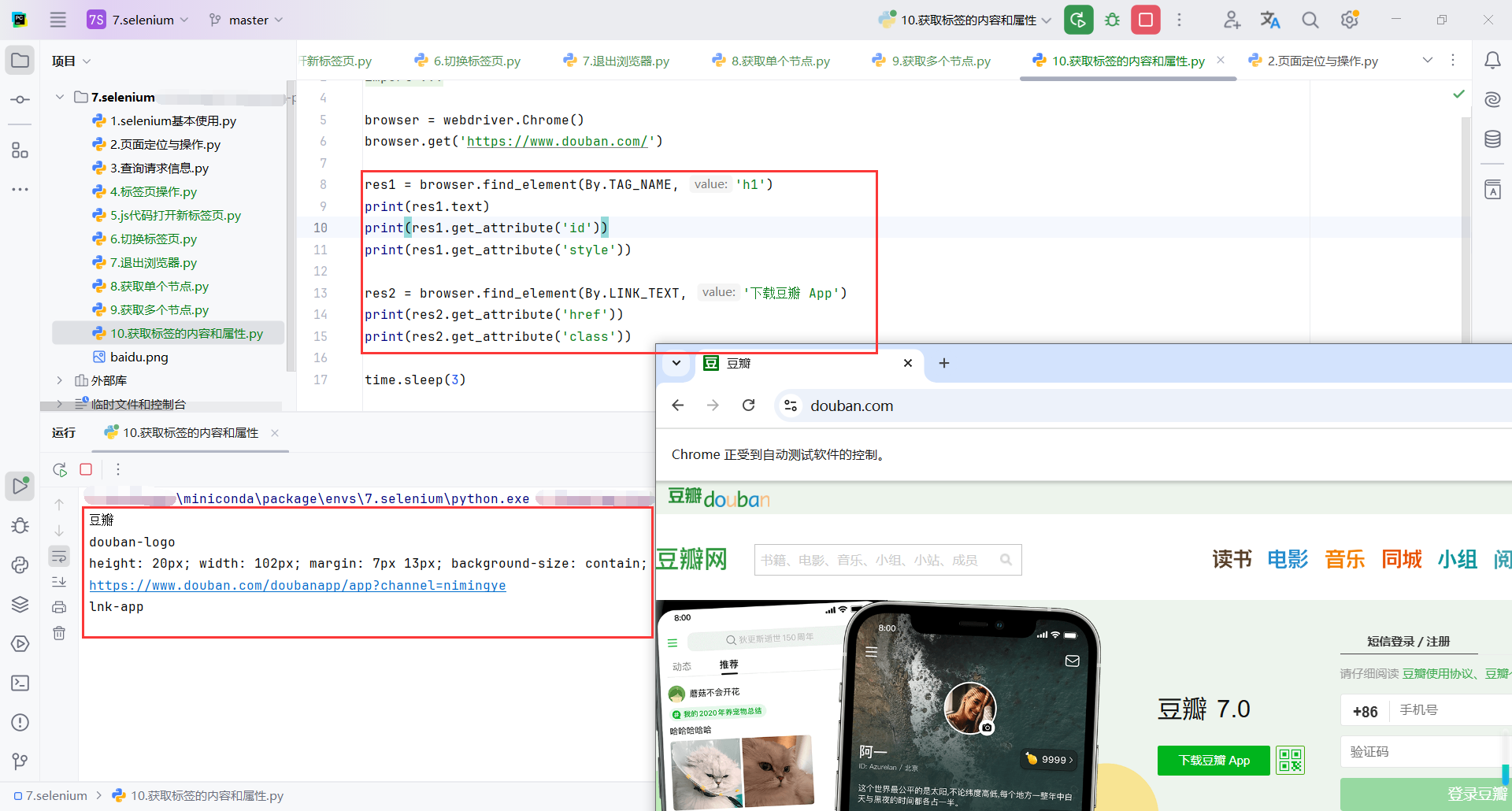This screenshot has height=811, width=1512.
Task: Click the QR code icon on the Douban page
Action: [x=1291, y=760]
